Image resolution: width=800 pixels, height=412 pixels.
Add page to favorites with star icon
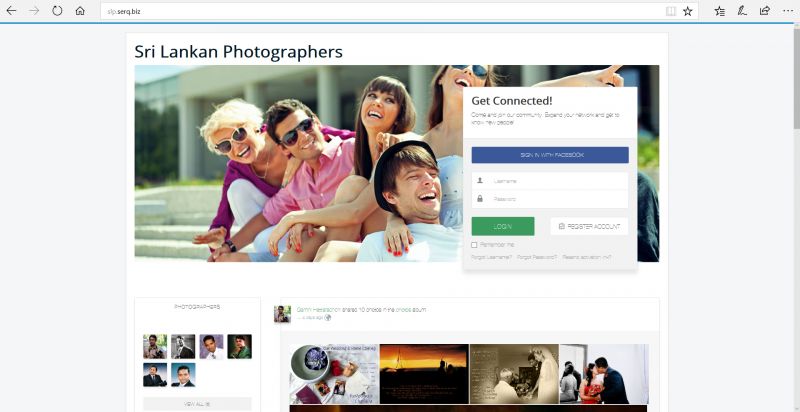[688, 11]
